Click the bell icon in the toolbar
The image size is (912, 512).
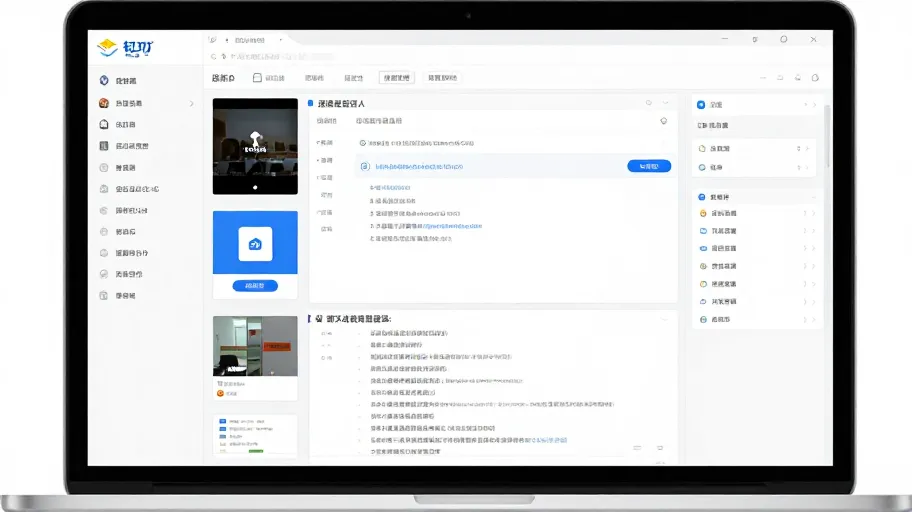(x=798, y=77)
